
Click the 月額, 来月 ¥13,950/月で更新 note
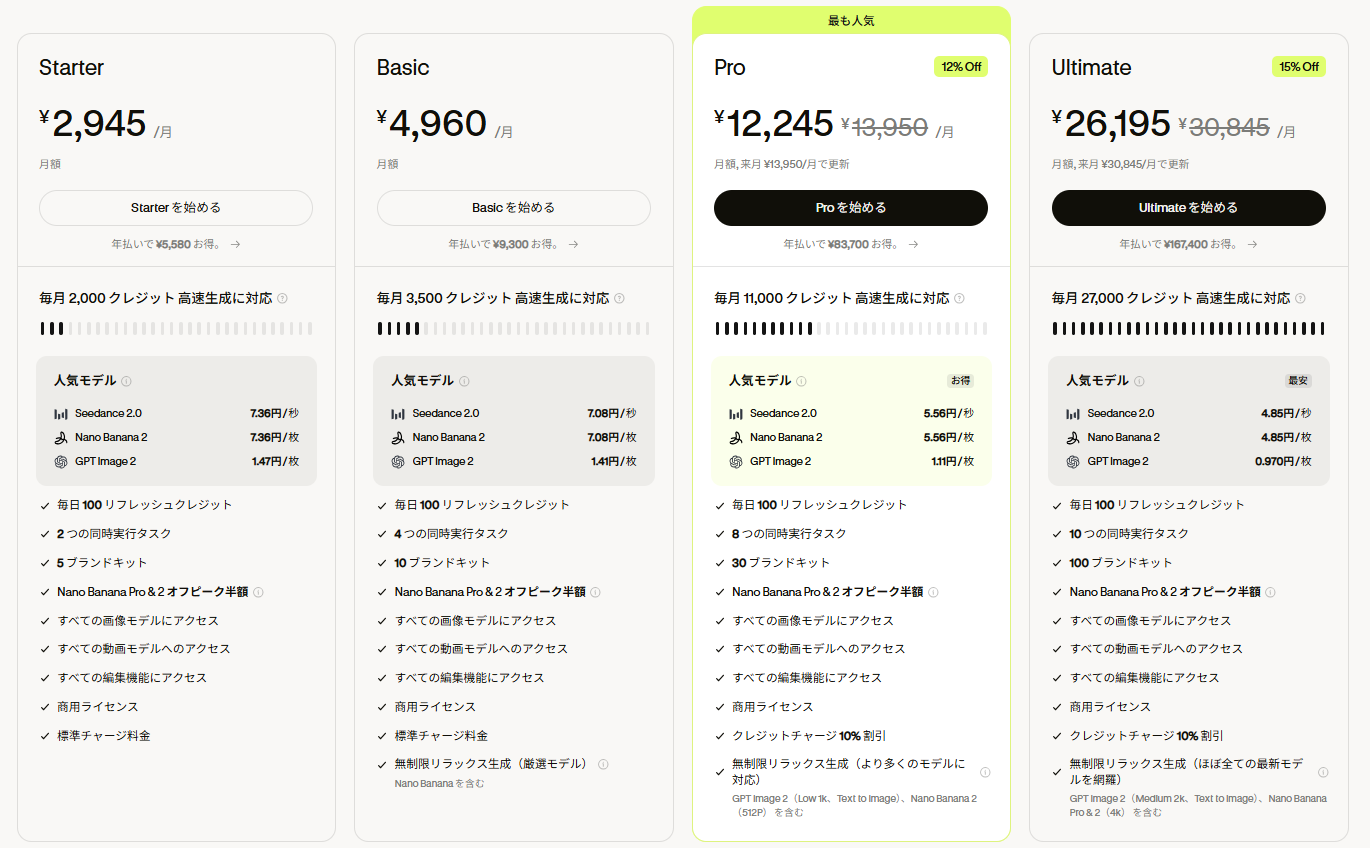point(782,164)
